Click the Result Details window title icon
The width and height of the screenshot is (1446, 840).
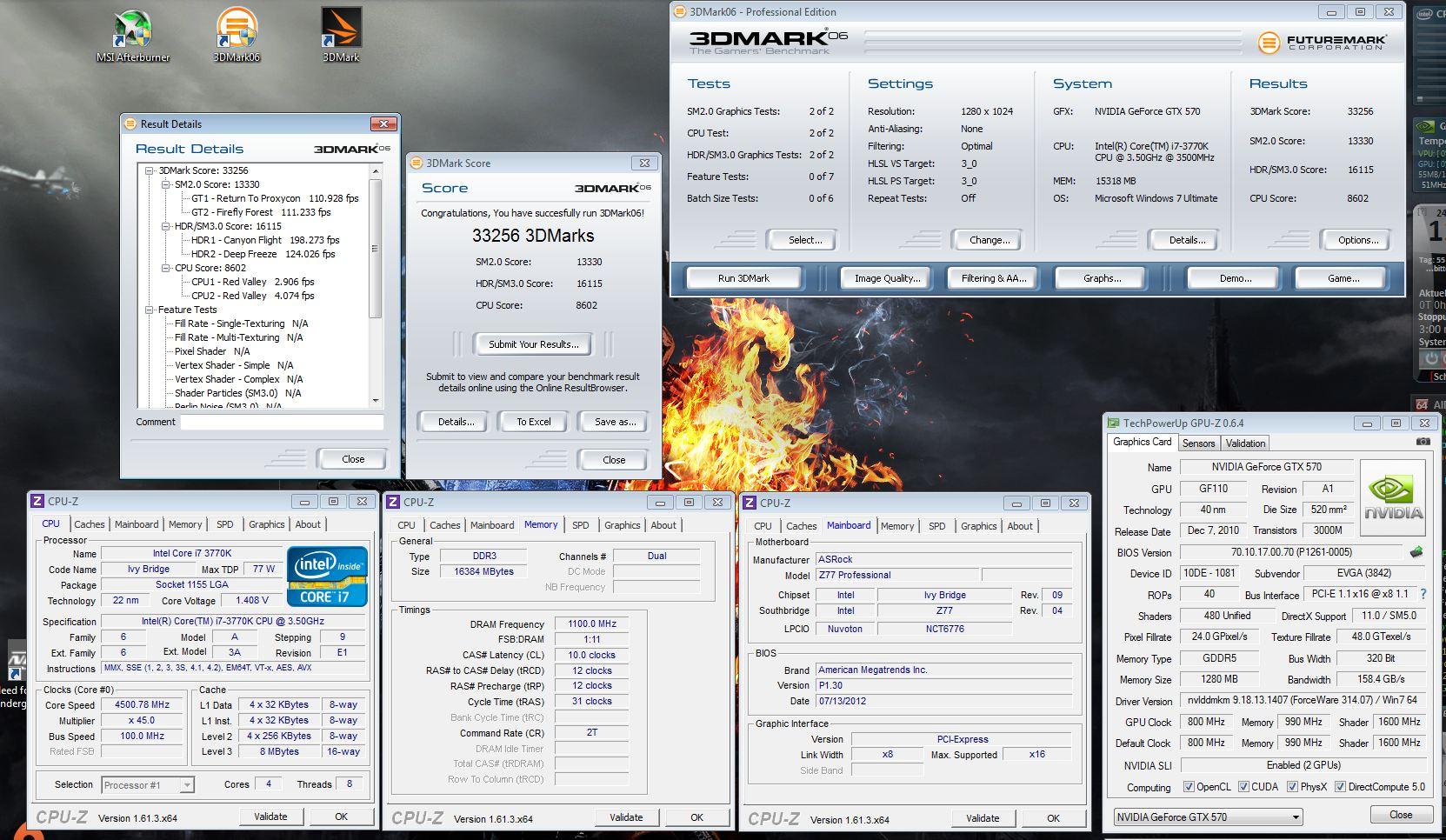click(x=130, y=123)
